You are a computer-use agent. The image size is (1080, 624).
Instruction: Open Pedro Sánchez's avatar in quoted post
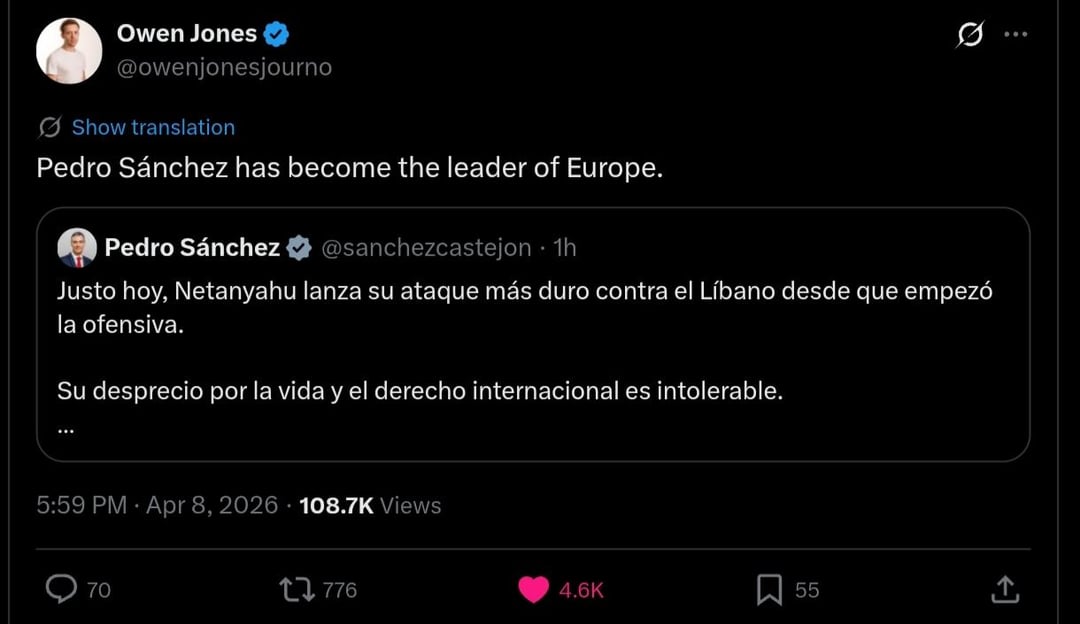77,248
